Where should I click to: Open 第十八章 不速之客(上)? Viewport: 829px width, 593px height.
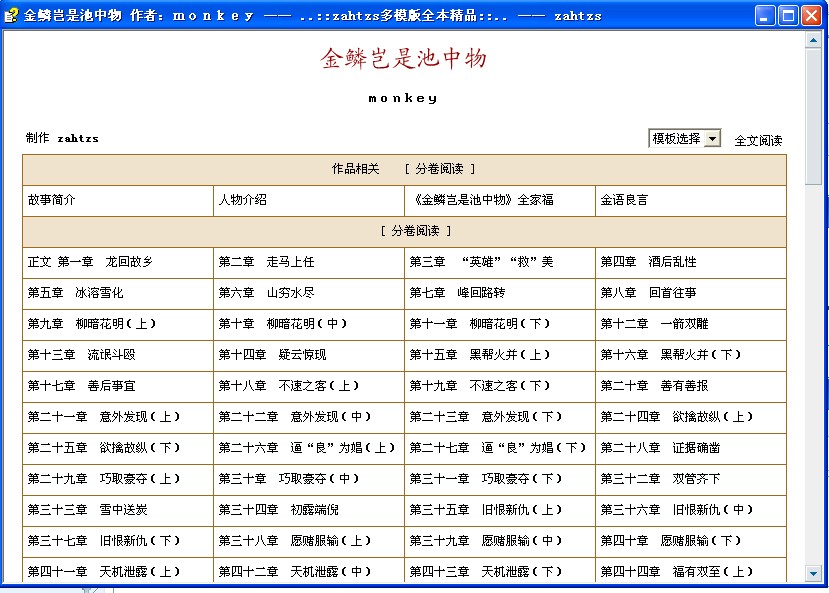289,386
